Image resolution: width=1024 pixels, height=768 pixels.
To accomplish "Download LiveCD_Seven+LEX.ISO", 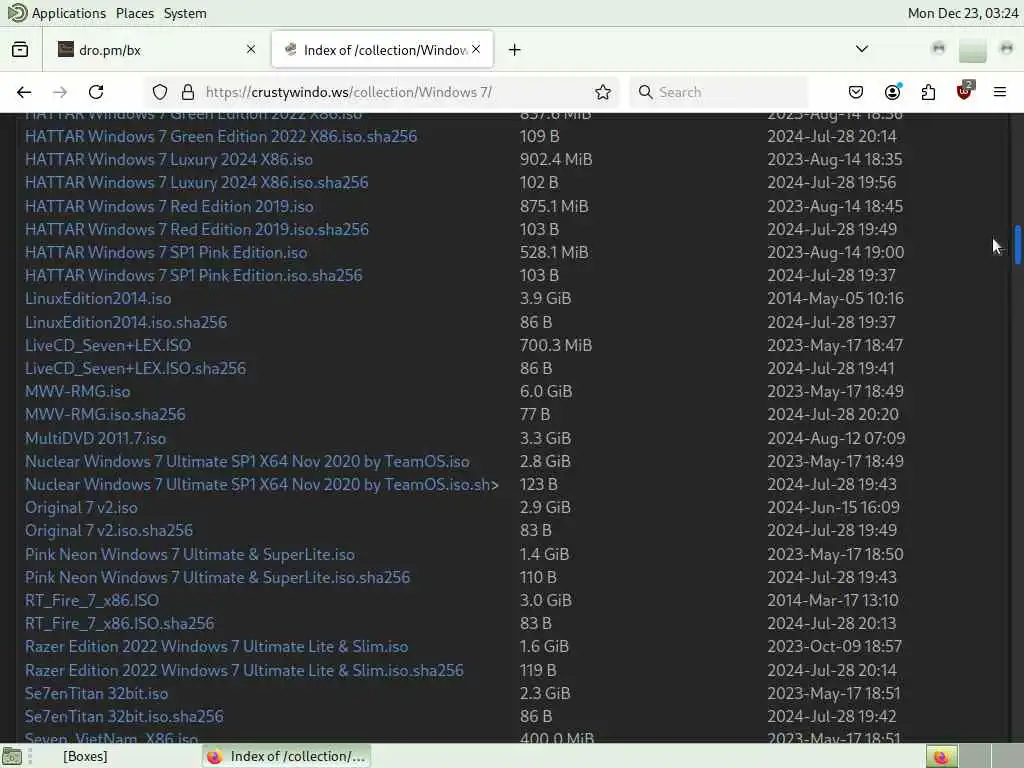I will [108, 345].
